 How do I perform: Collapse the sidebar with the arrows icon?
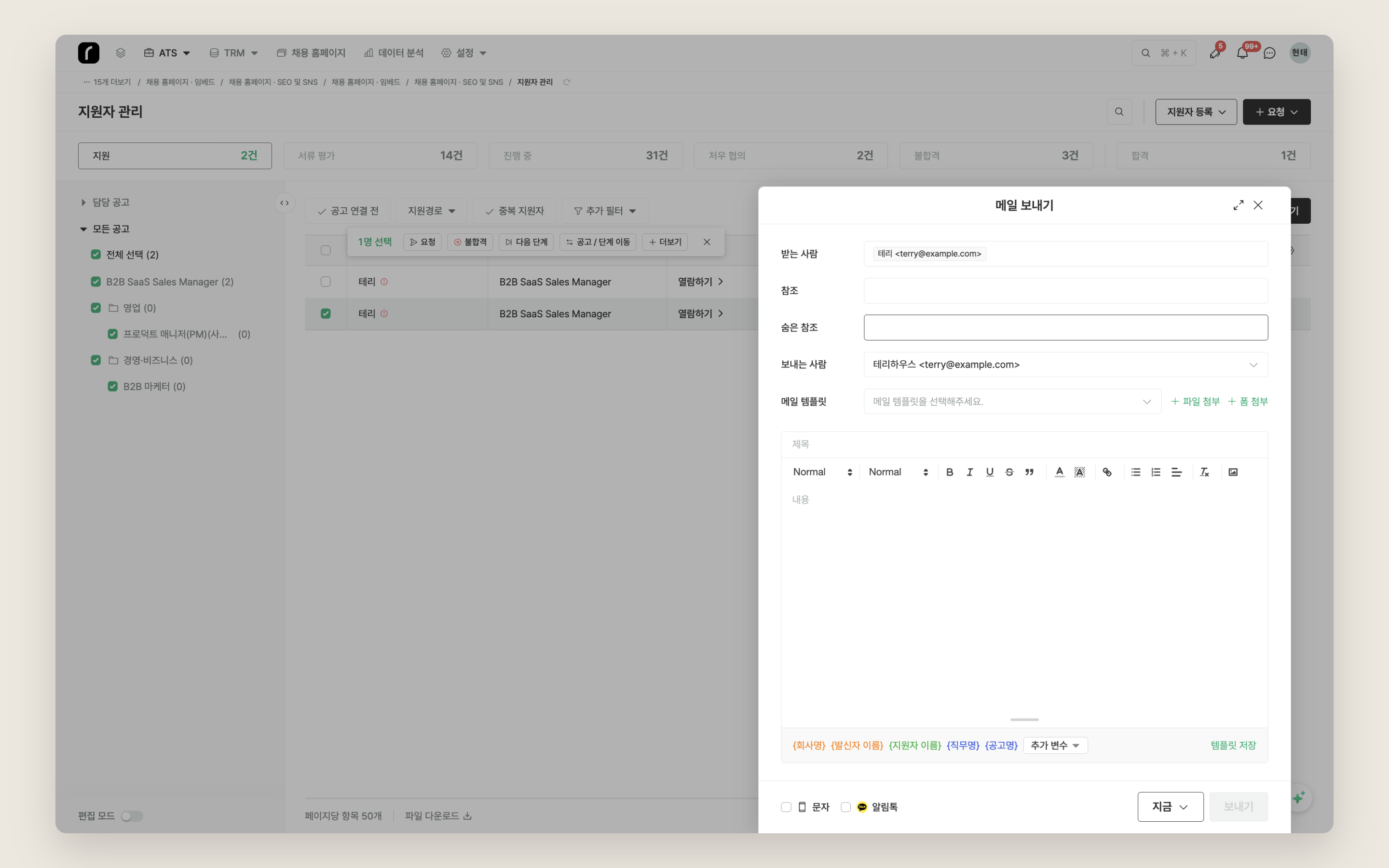point(285,203)
